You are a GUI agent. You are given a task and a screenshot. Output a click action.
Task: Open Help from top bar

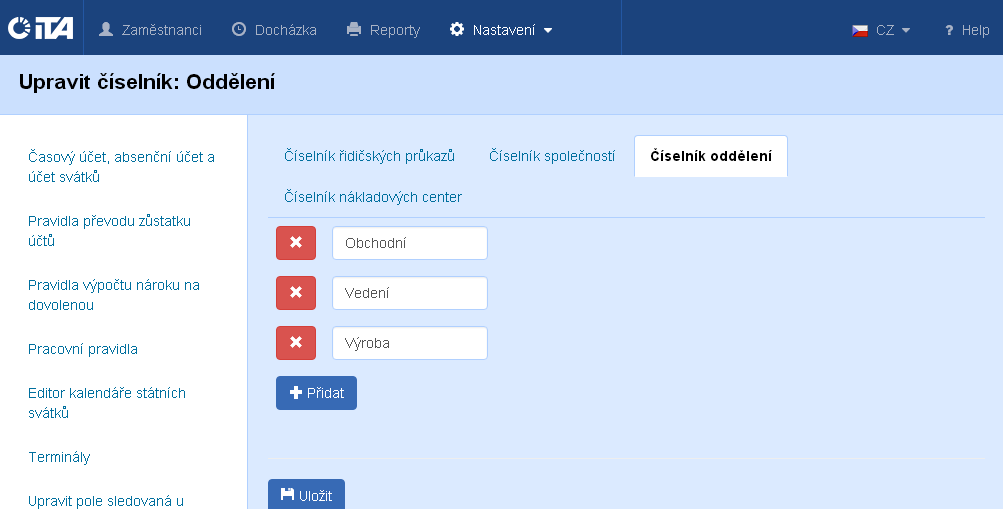[966, 30]
